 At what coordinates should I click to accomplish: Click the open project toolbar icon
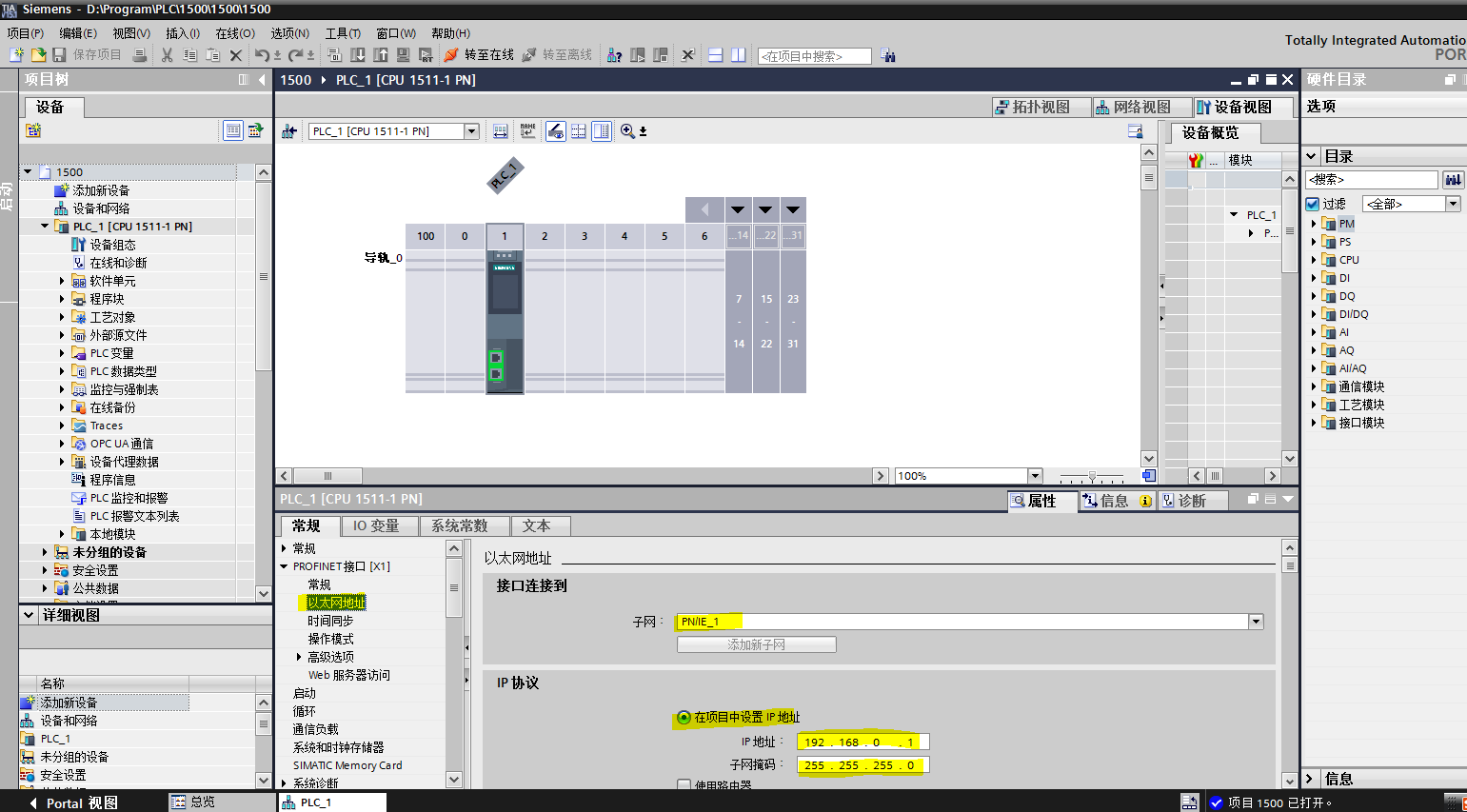pyautogui.click(x=38, y=55)
